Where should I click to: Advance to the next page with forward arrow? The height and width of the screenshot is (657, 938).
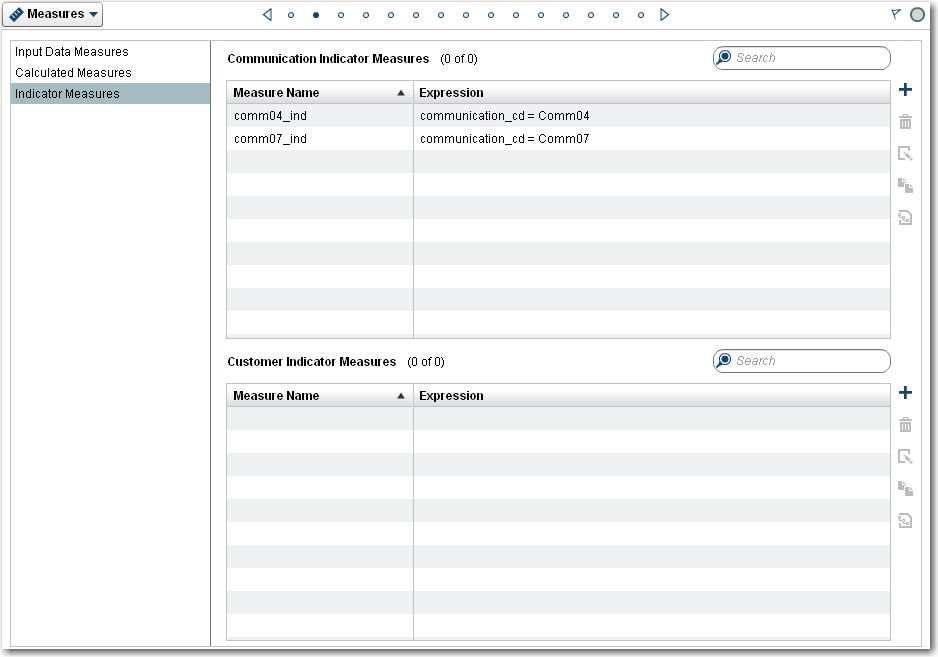[x=663, y=15]
